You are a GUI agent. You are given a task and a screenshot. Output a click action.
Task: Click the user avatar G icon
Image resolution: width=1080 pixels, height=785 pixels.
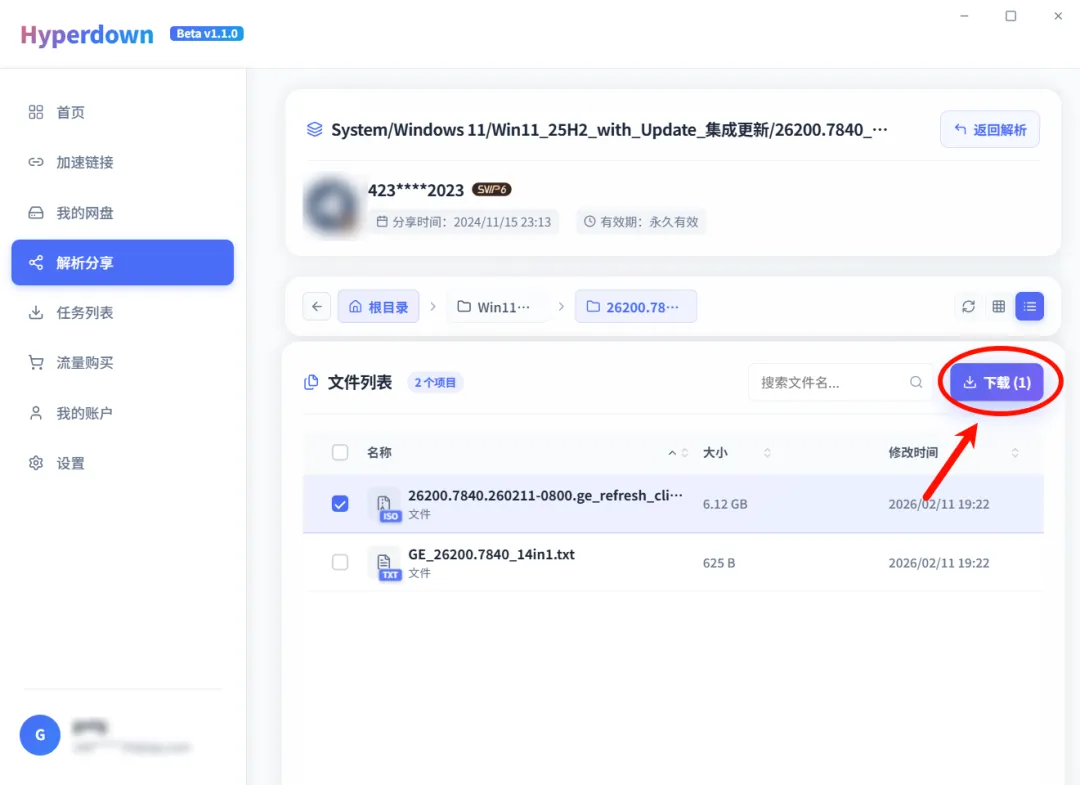point(40,735)
